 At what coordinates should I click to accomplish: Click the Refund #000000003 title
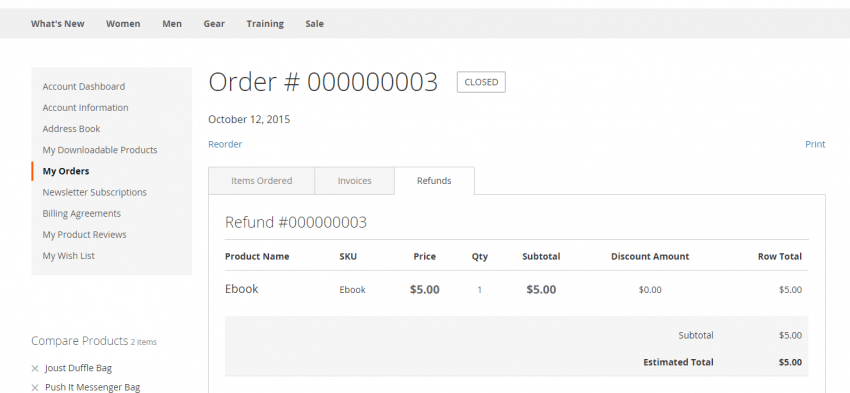(296, 222)
